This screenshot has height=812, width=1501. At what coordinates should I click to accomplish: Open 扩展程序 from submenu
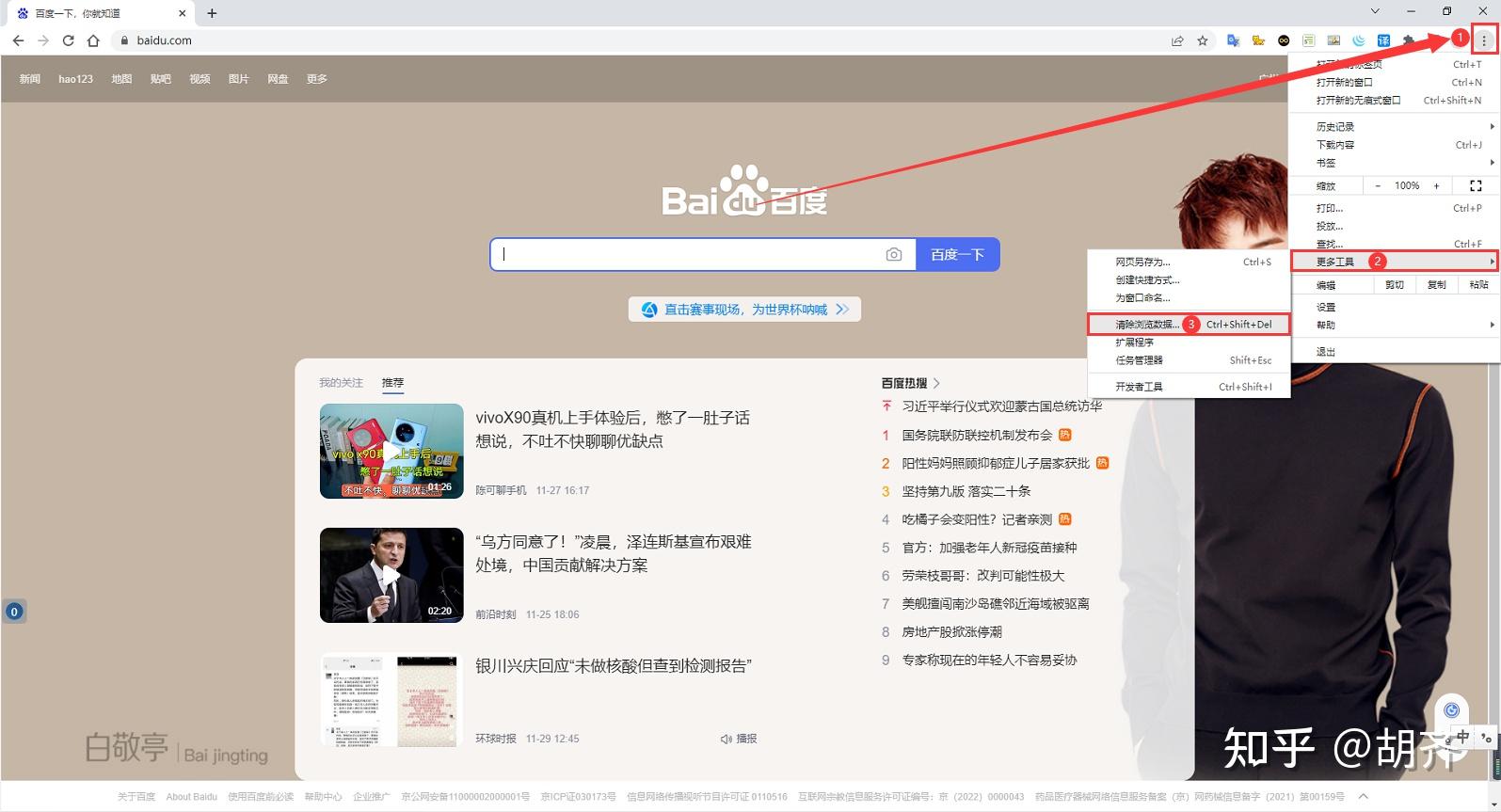click(x=1189, y=342)
